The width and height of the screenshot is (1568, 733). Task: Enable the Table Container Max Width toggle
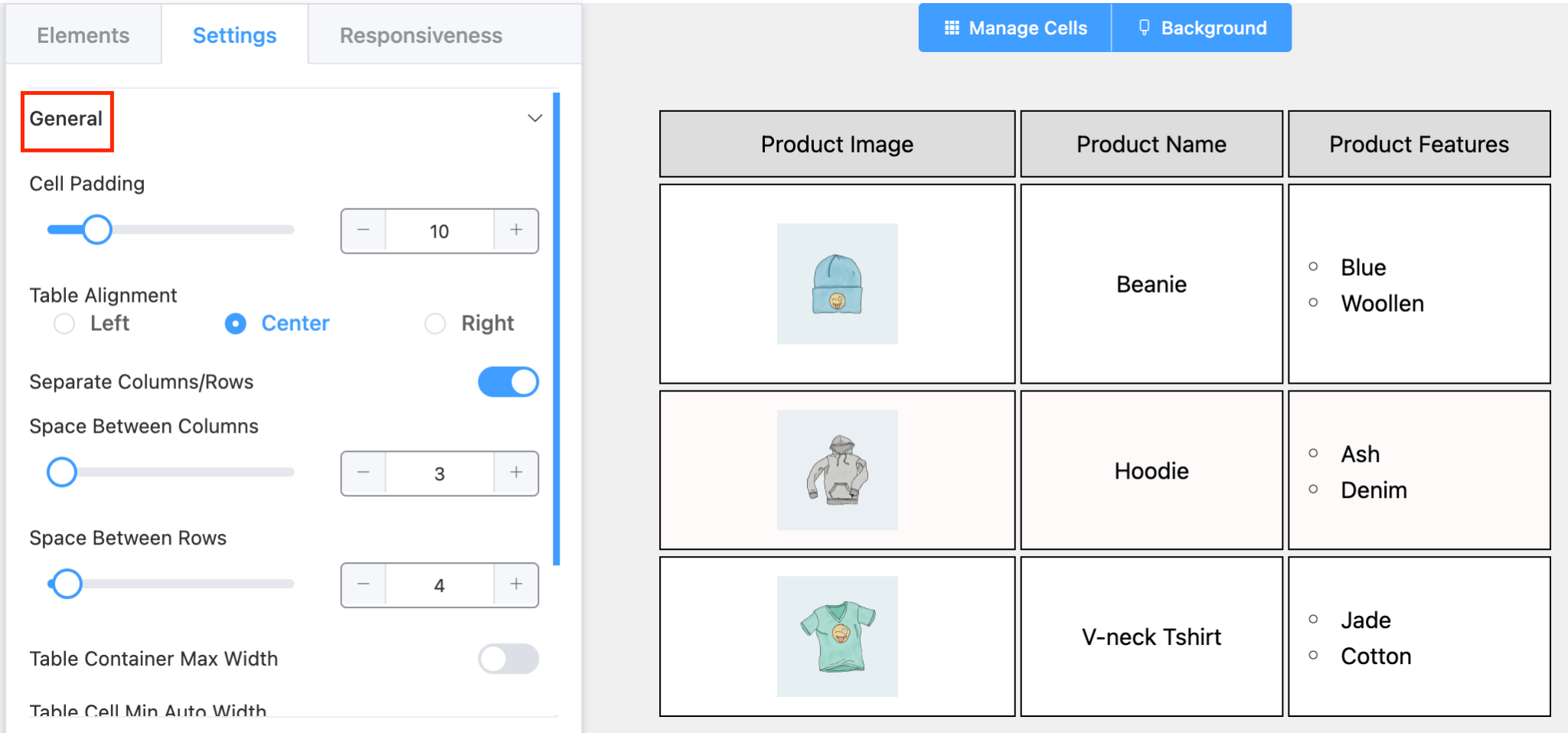tap(508, 658)
